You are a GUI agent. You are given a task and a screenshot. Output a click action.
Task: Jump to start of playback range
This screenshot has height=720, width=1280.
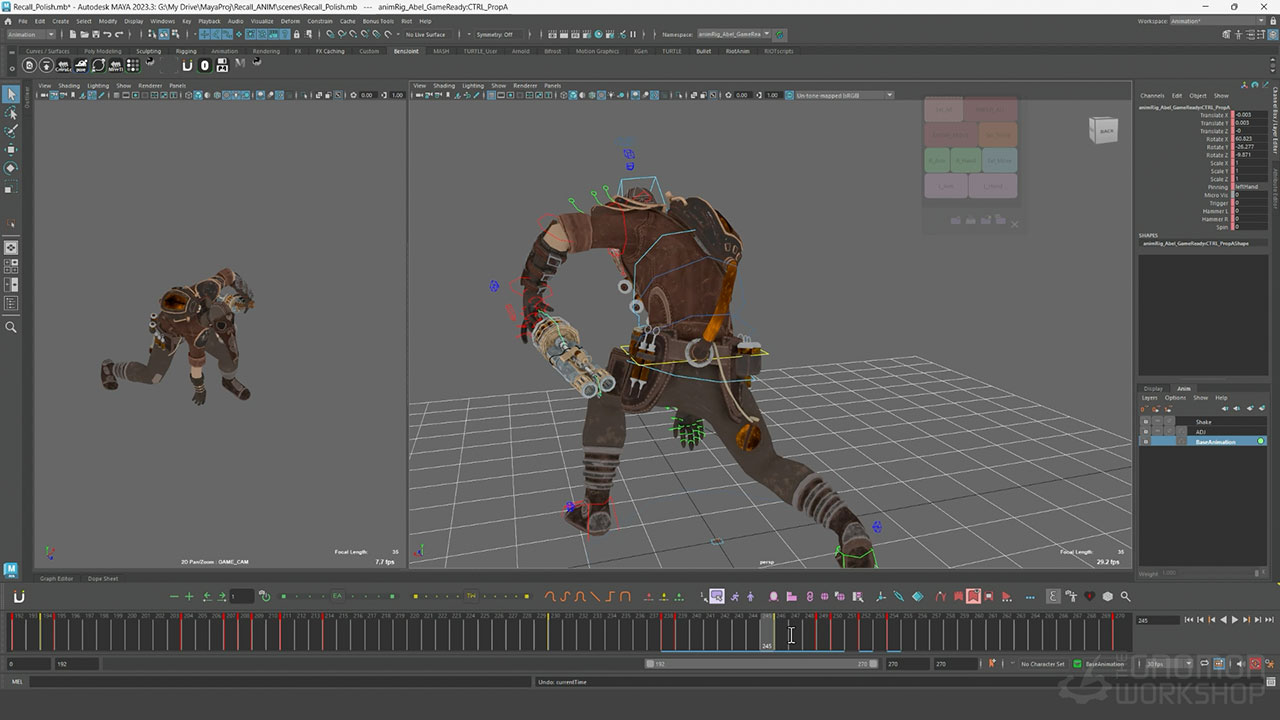pyautogui.click(x=1189, y=620)
